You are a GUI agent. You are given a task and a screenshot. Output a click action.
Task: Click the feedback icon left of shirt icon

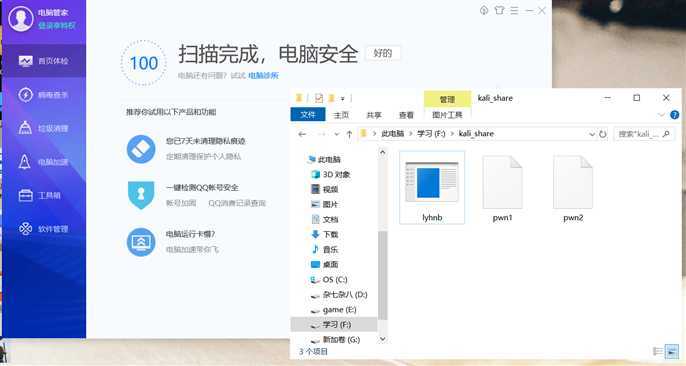click(484, 10)
